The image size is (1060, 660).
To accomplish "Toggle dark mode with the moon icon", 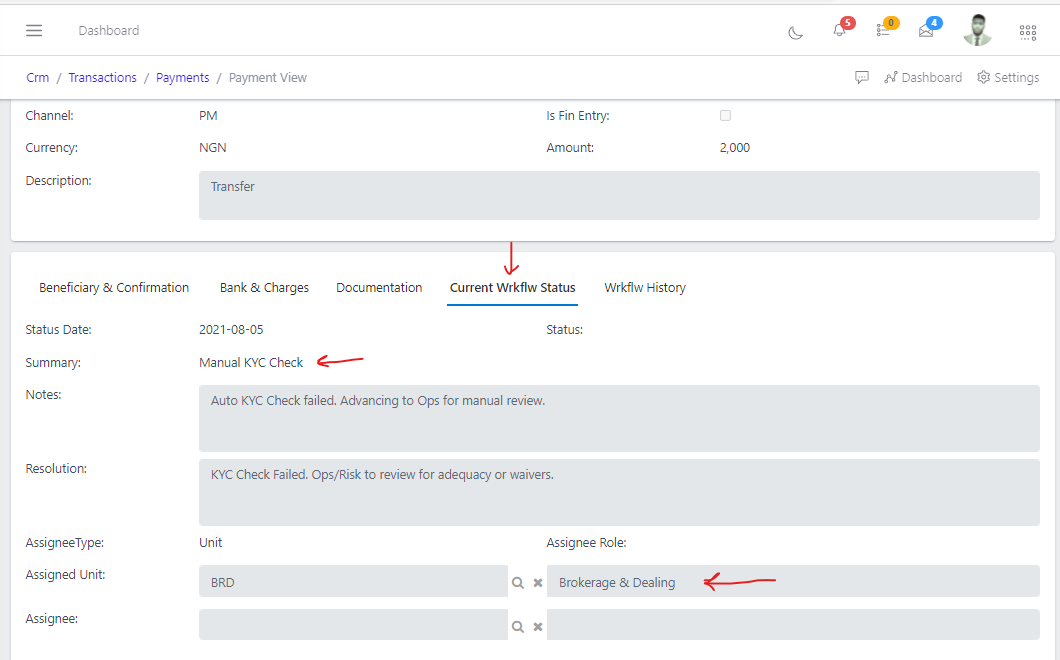I will [795, 32].
